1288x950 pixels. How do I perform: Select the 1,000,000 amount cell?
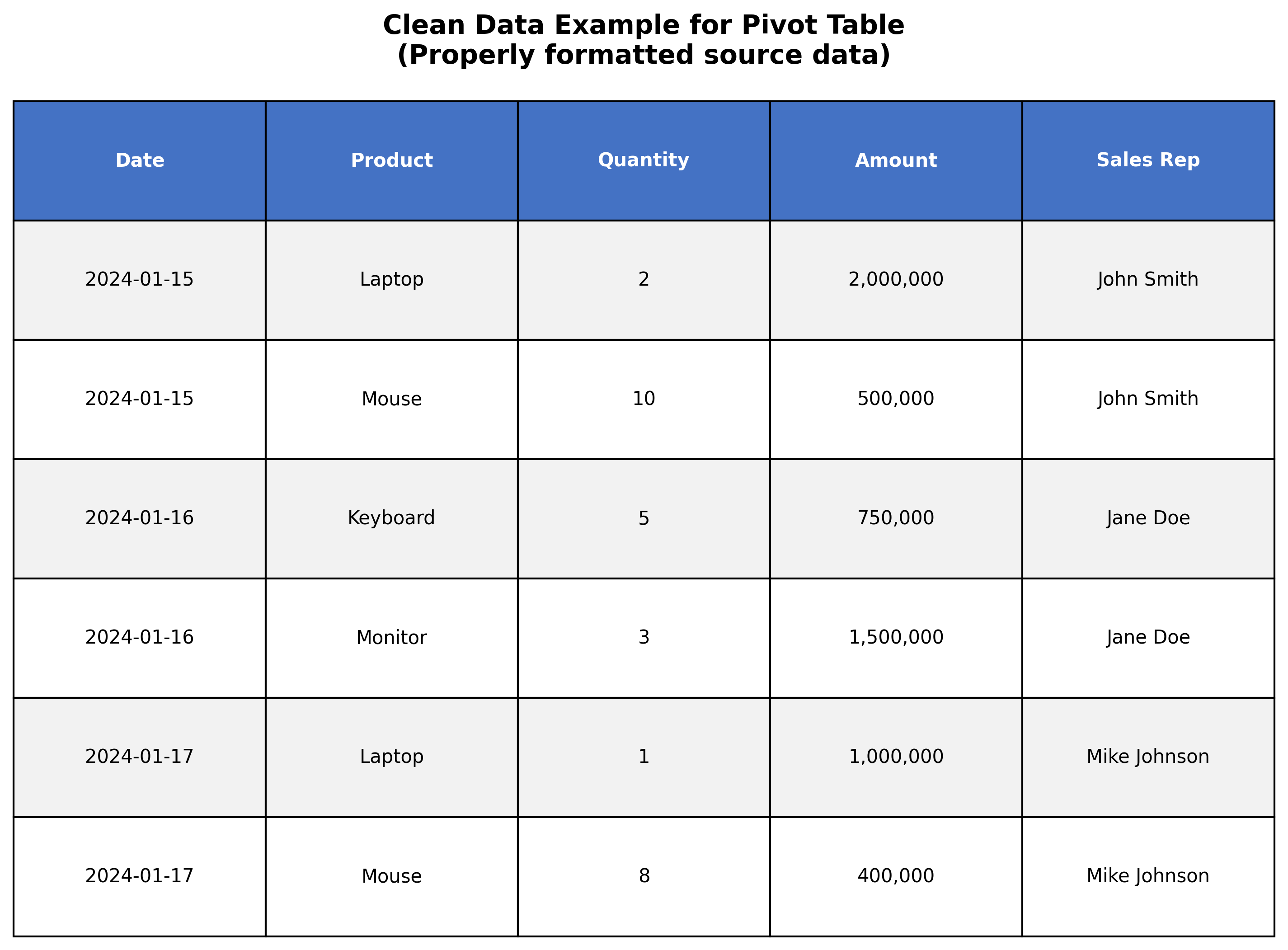point(896,757)
